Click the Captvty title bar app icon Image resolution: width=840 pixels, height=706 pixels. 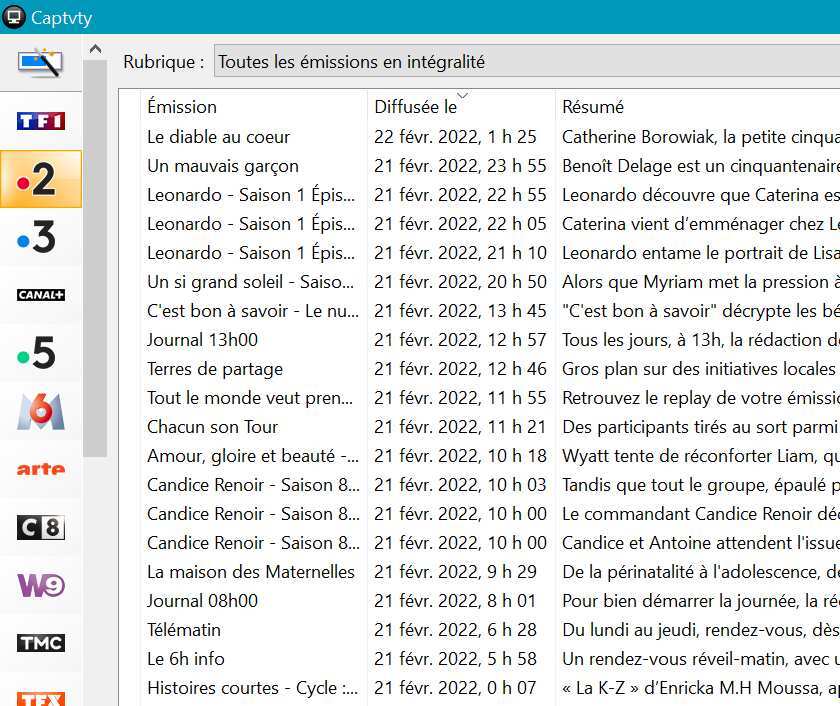(x=14, y=17)
